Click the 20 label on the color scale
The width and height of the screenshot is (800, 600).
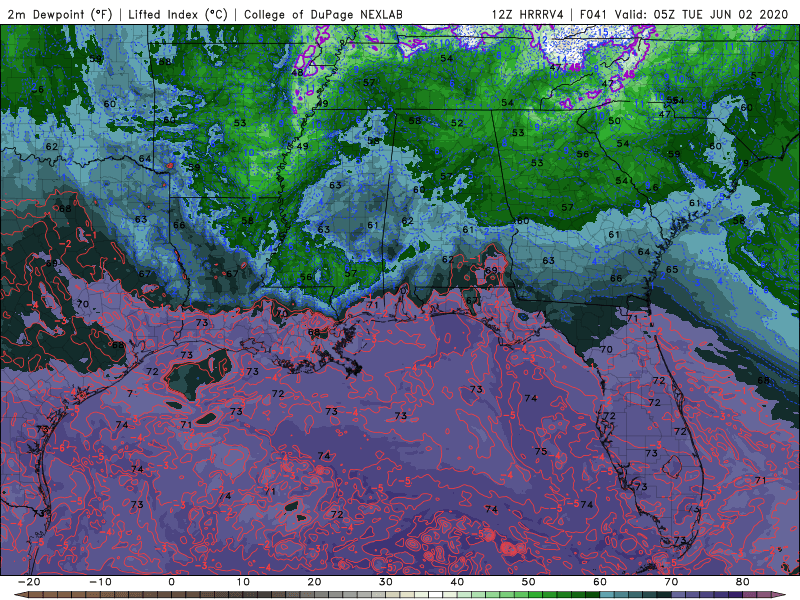click(x=314, y=582)
